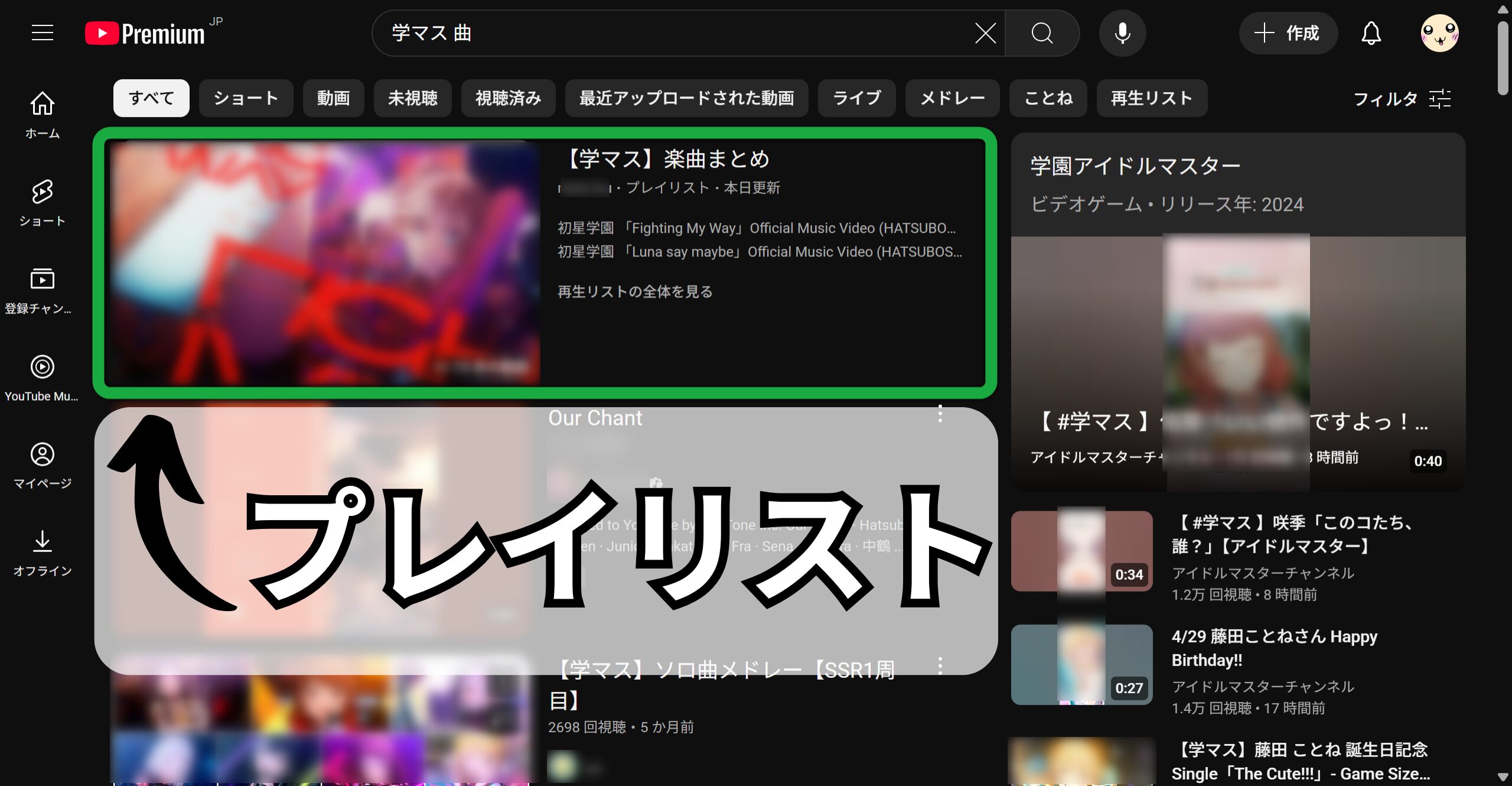
Task: Play the featured 【#学マス】 0:40 video
Action: (1238, 363)
